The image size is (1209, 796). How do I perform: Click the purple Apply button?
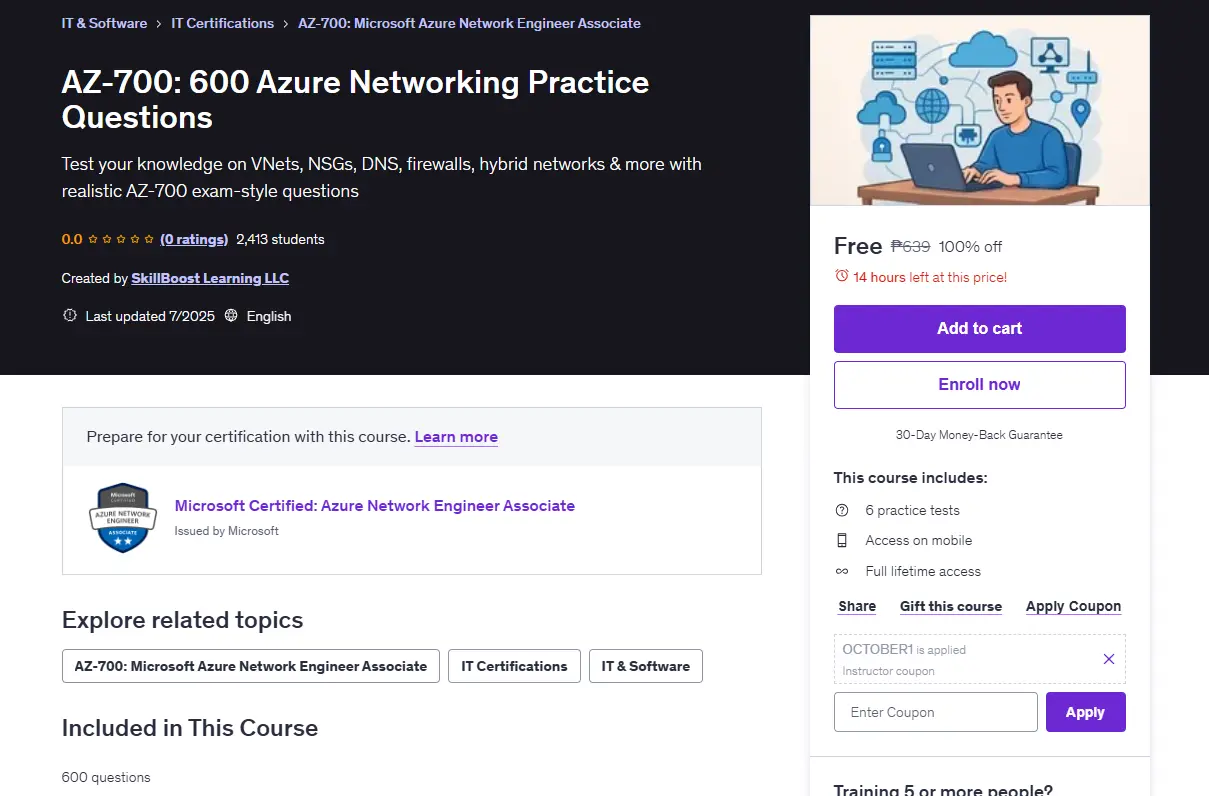coord(1085,712)
